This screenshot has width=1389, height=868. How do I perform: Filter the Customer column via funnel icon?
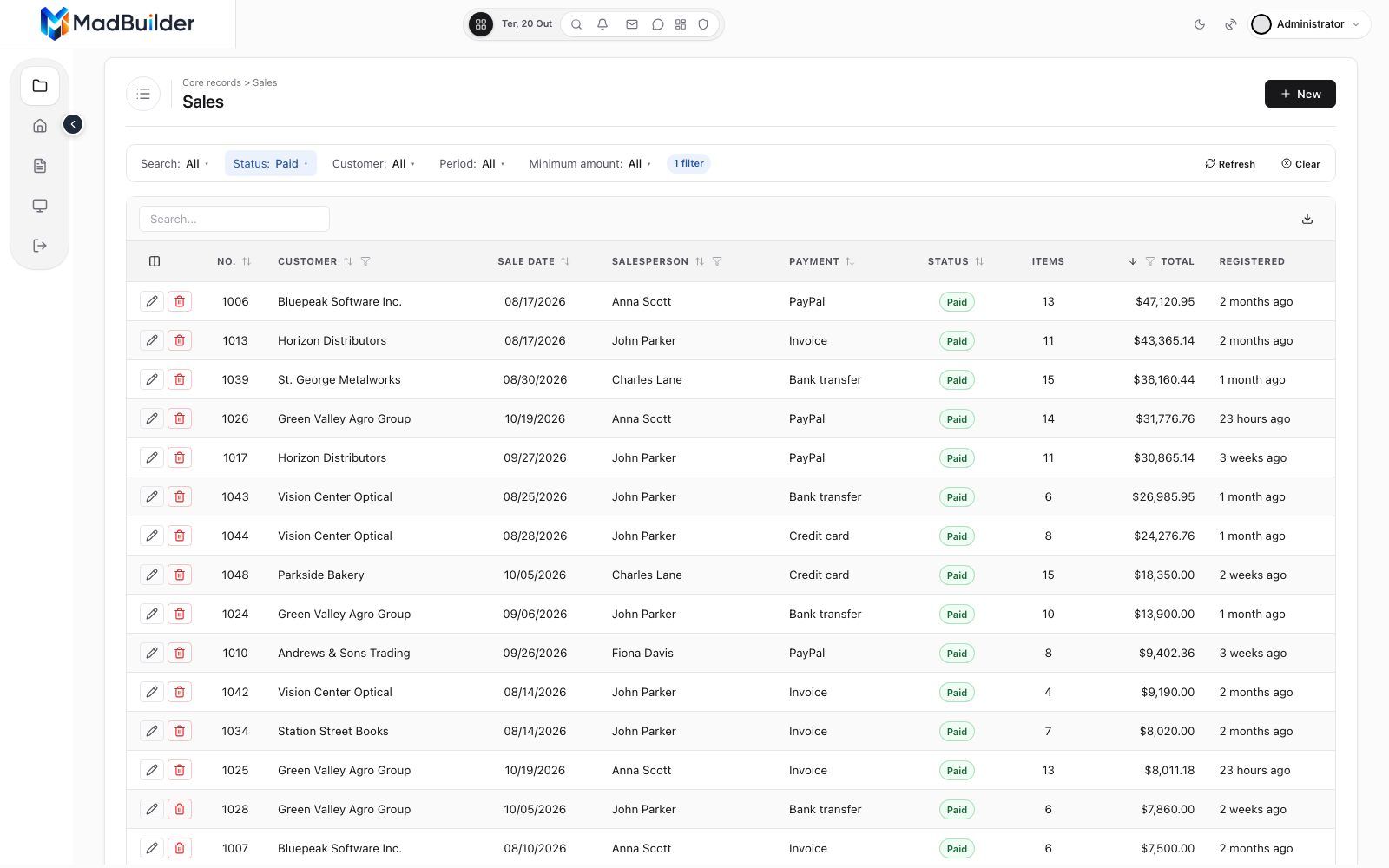tap(365, 261)
